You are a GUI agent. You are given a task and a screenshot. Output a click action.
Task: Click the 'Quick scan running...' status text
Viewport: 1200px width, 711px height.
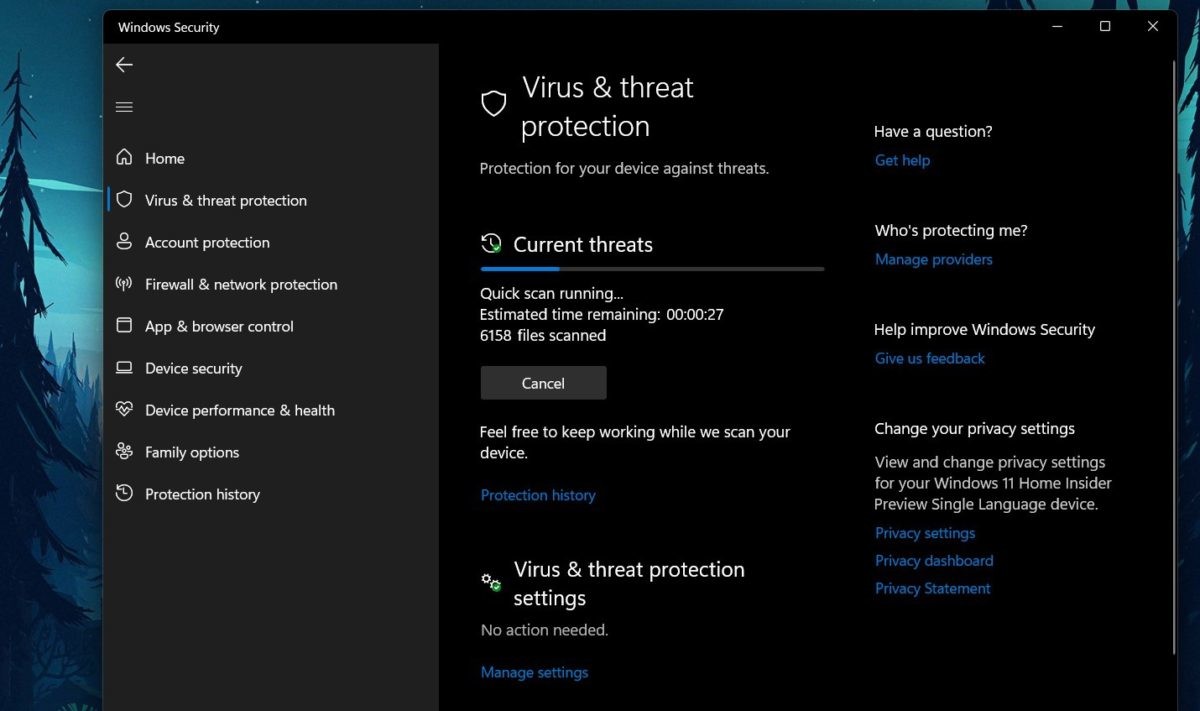552,293
